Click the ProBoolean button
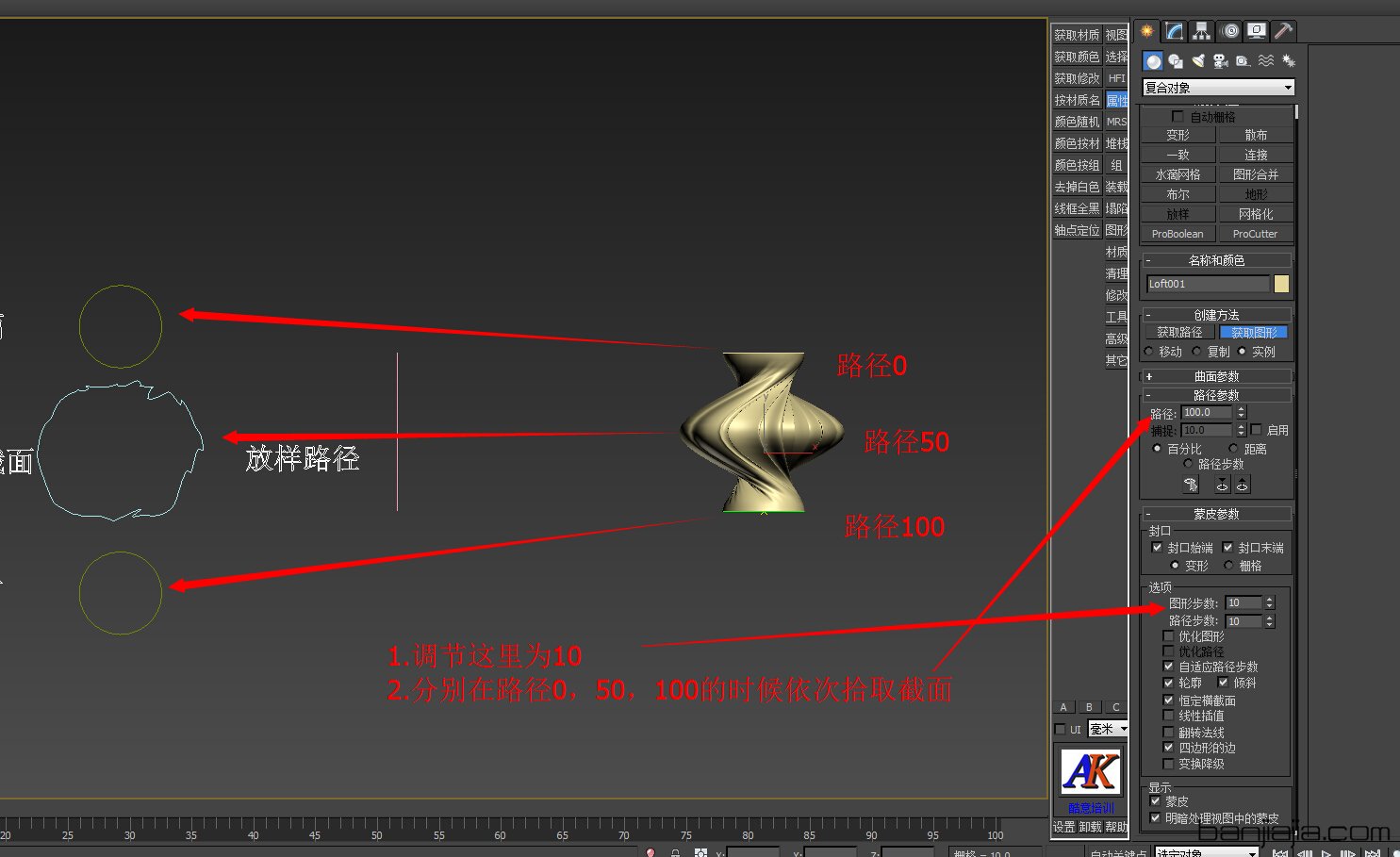The height and width of the screenshot is (857, 1400). tap(1177, 233)
